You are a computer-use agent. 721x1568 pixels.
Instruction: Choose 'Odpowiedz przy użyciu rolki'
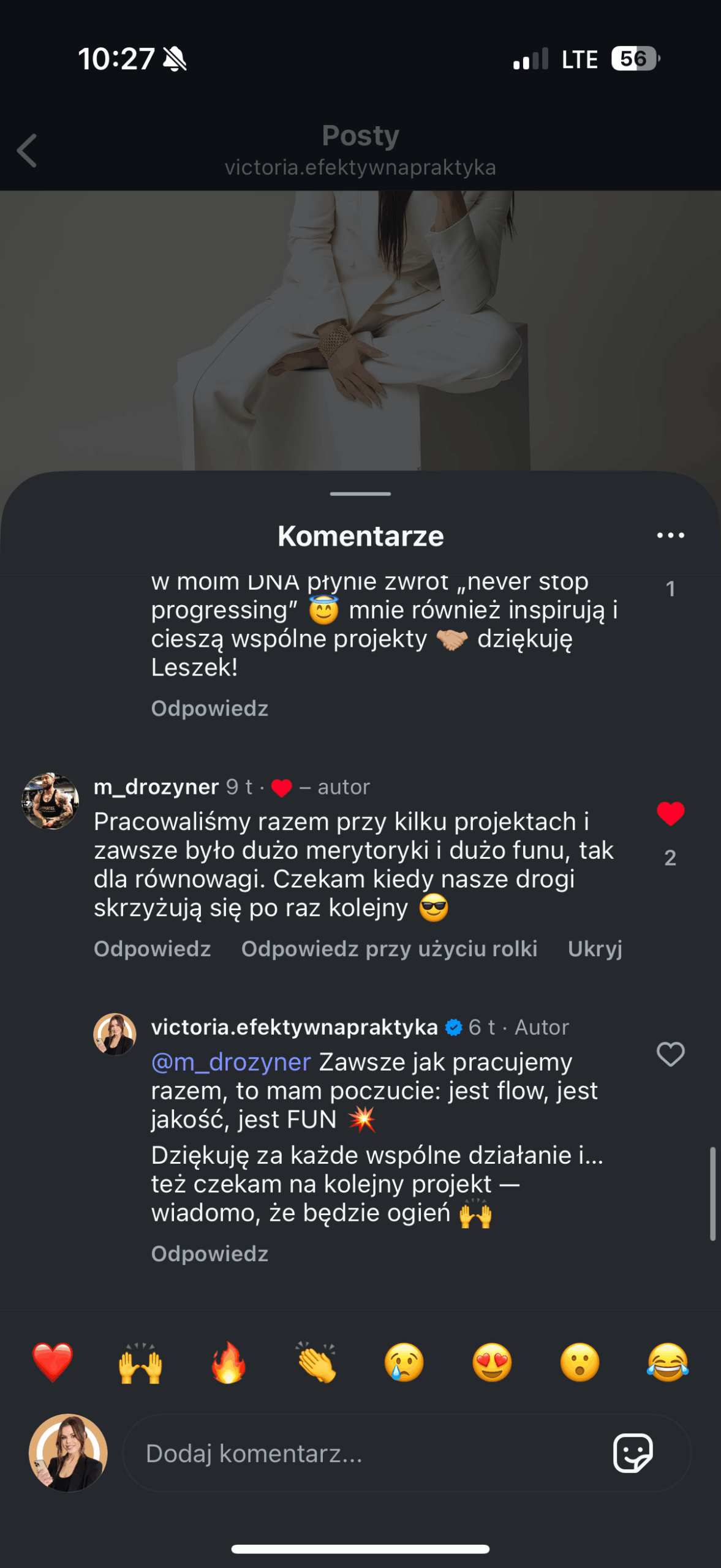pos(389,949)
